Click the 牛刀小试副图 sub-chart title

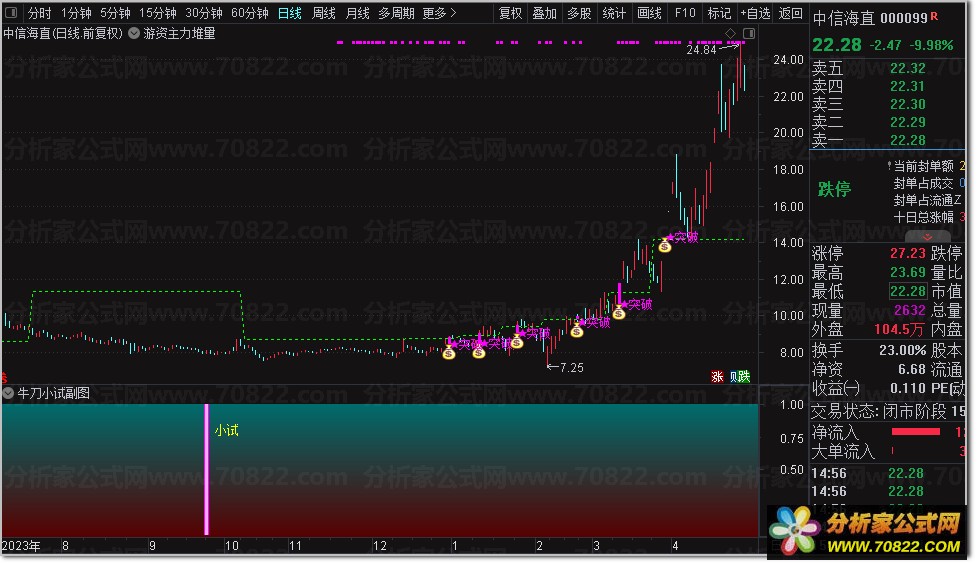pos(54,393)
